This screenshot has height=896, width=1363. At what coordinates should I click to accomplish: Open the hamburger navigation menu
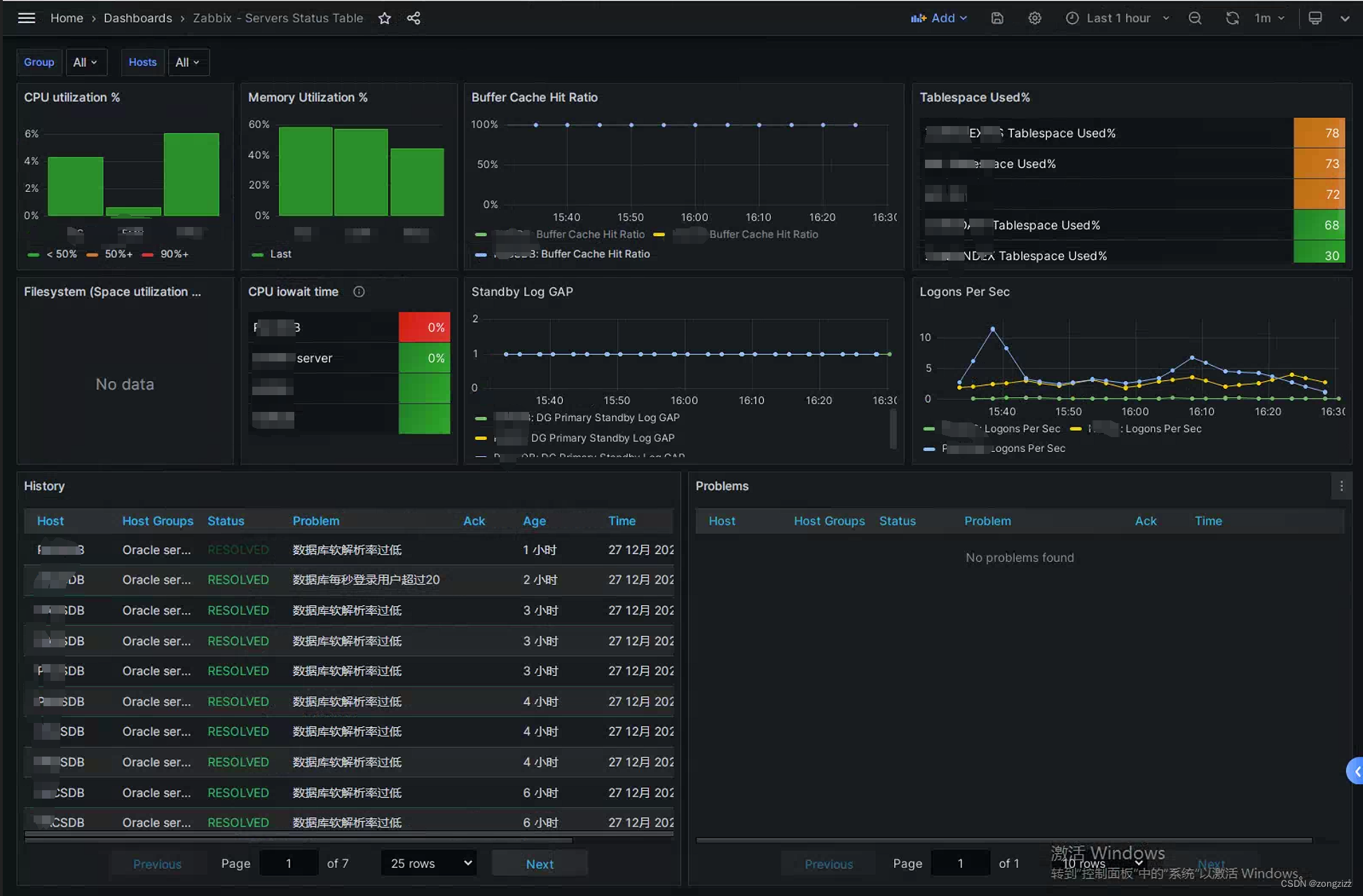[27, 18]
